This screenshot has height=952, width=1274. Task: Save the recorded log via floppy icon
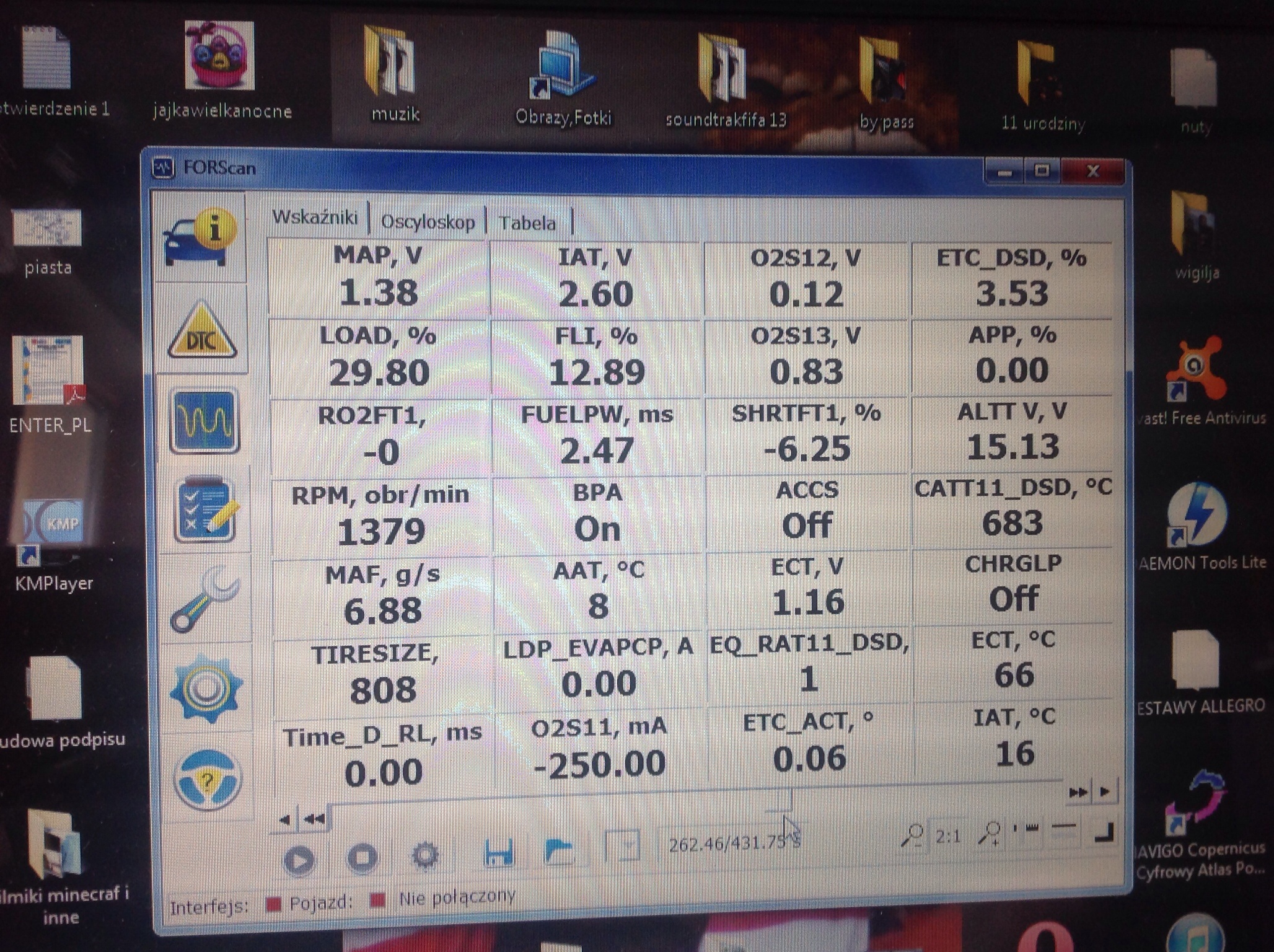coord(498,853)
